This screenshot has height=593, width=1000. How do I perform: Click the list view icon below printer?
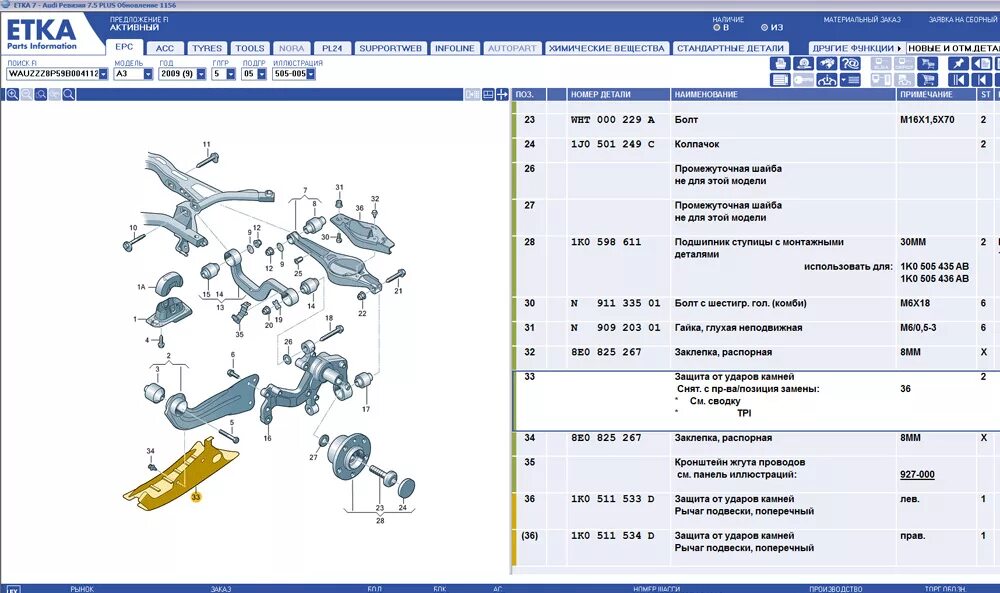pos(780,80)
